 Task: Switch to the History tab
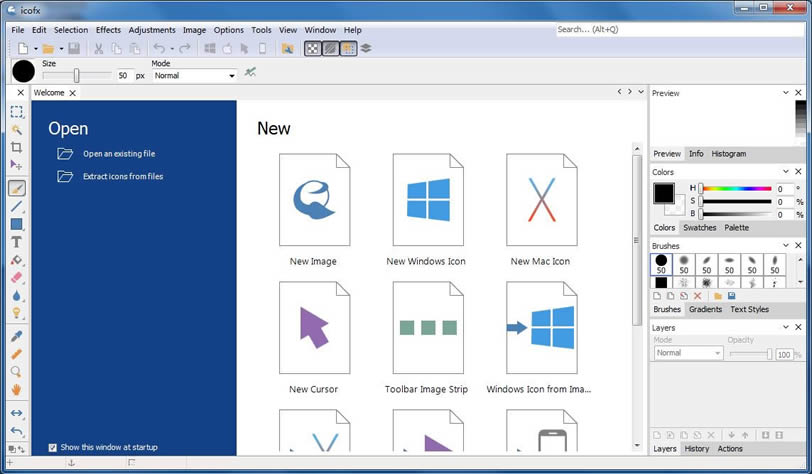[697, 449]
